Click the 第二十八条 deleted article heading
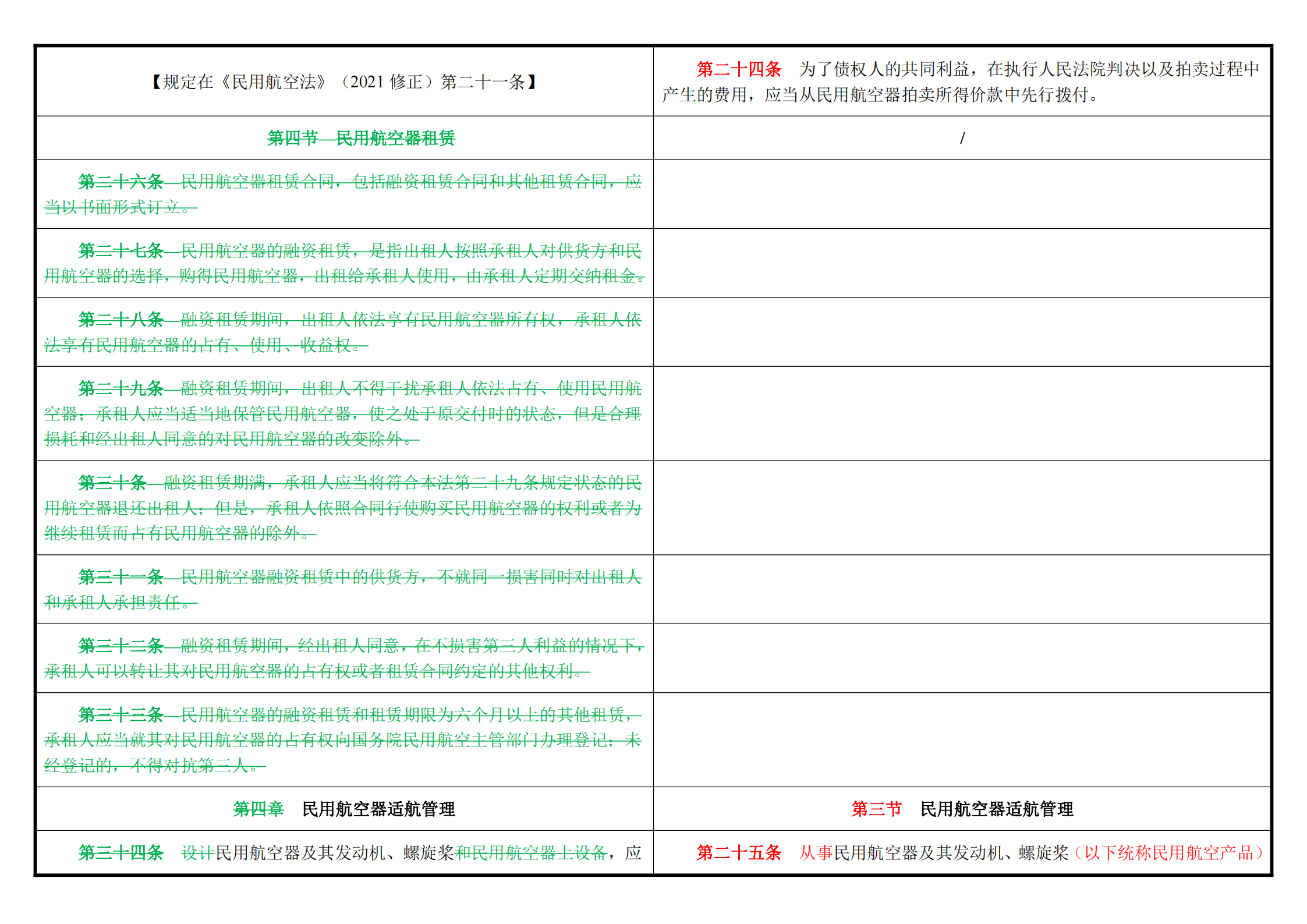 pyautogui.click(x=121, y=320)
